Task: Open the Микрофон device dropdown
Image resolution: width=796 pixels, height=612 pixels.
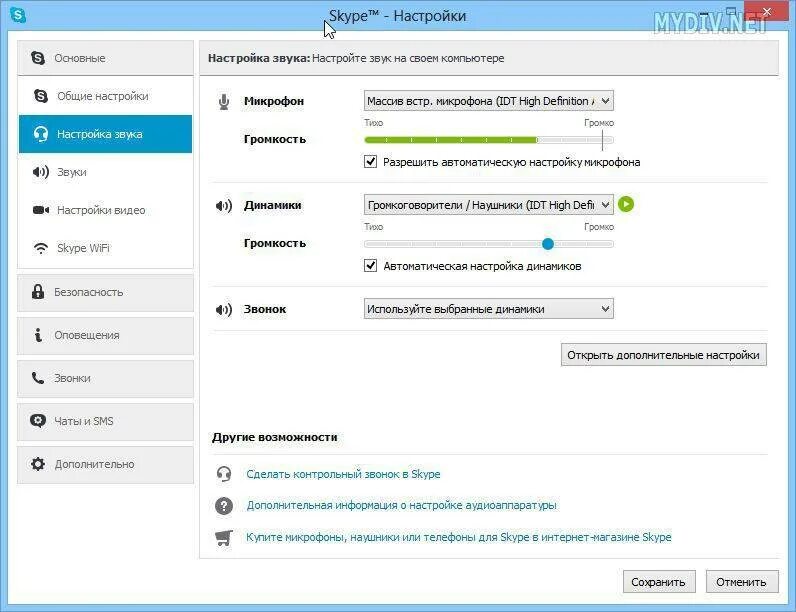Action: (488, 101)
